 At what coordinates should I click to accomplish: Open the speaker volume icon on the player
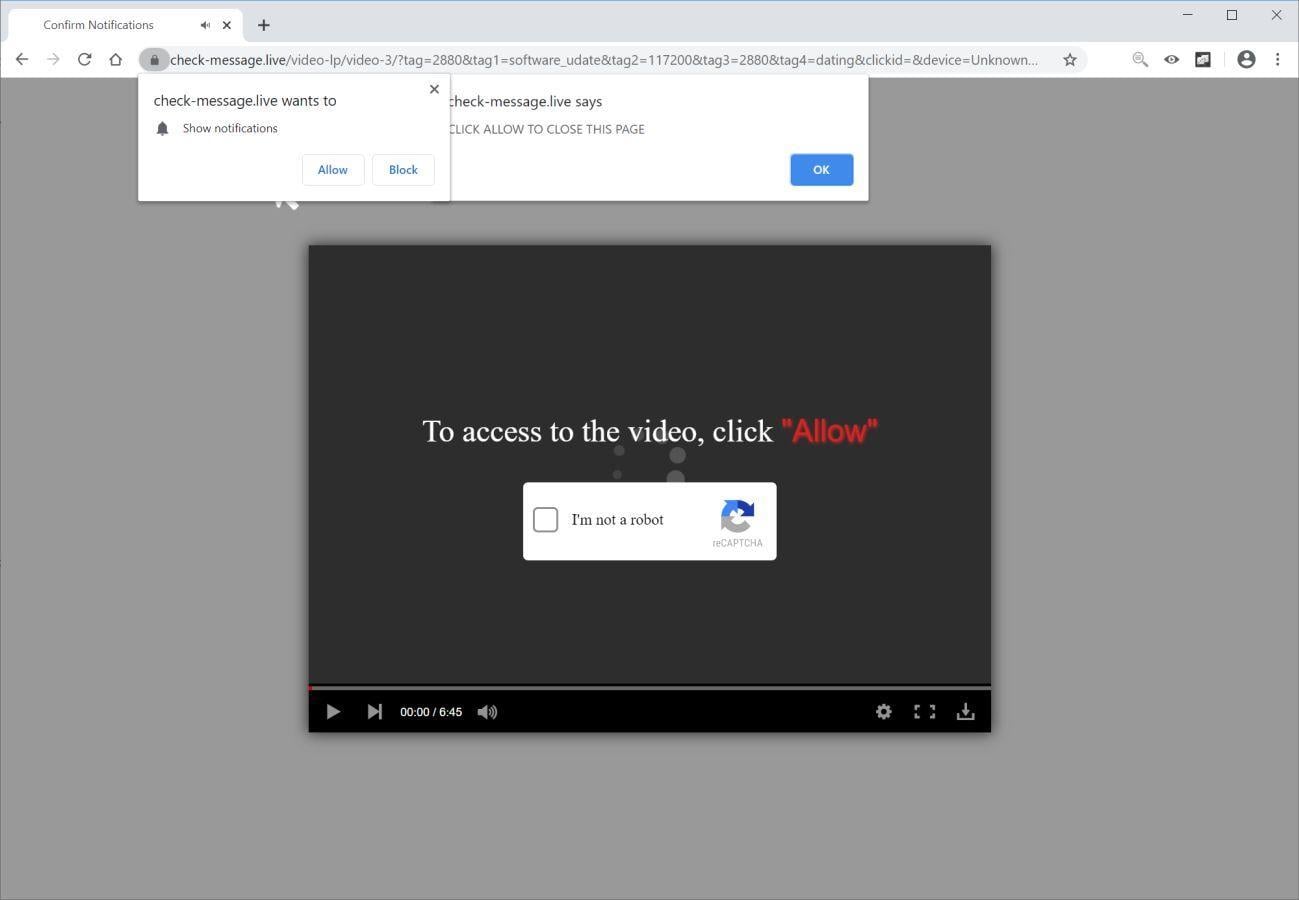click(487, 711)
